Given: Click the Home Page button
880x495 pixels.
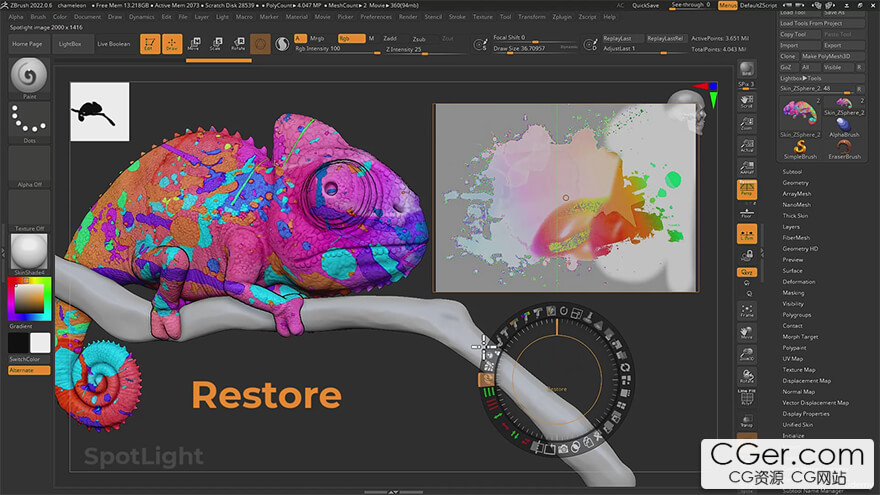Looking at the screenshot, I should pyautogui.click(x=27, y=44).
